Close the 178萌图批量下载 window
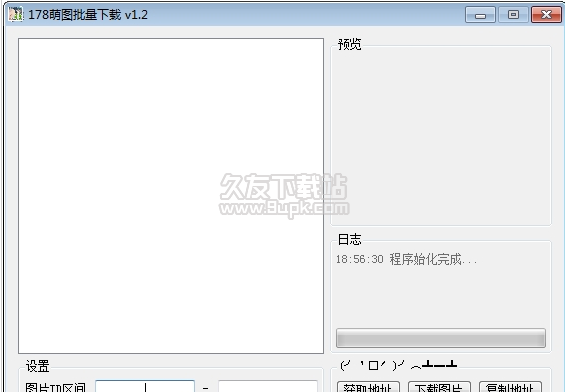The width and height of the screenshot is (565, 392). pyautogui.click(x=546, y=15)
